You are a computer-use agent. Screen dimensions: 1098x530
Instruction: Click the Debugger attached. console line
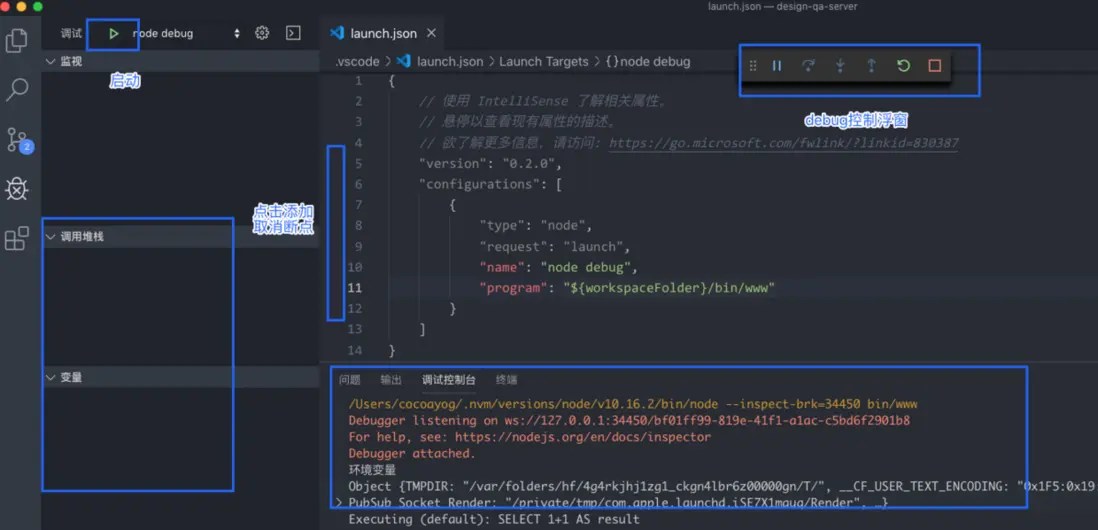(x=412, y=454)
